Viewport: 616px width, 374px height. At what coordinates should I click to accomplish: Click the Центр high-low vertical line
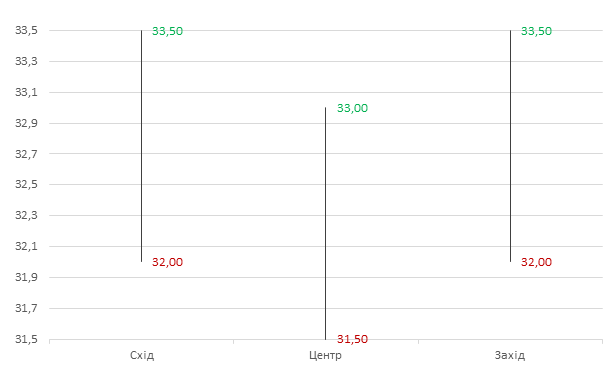325,223
